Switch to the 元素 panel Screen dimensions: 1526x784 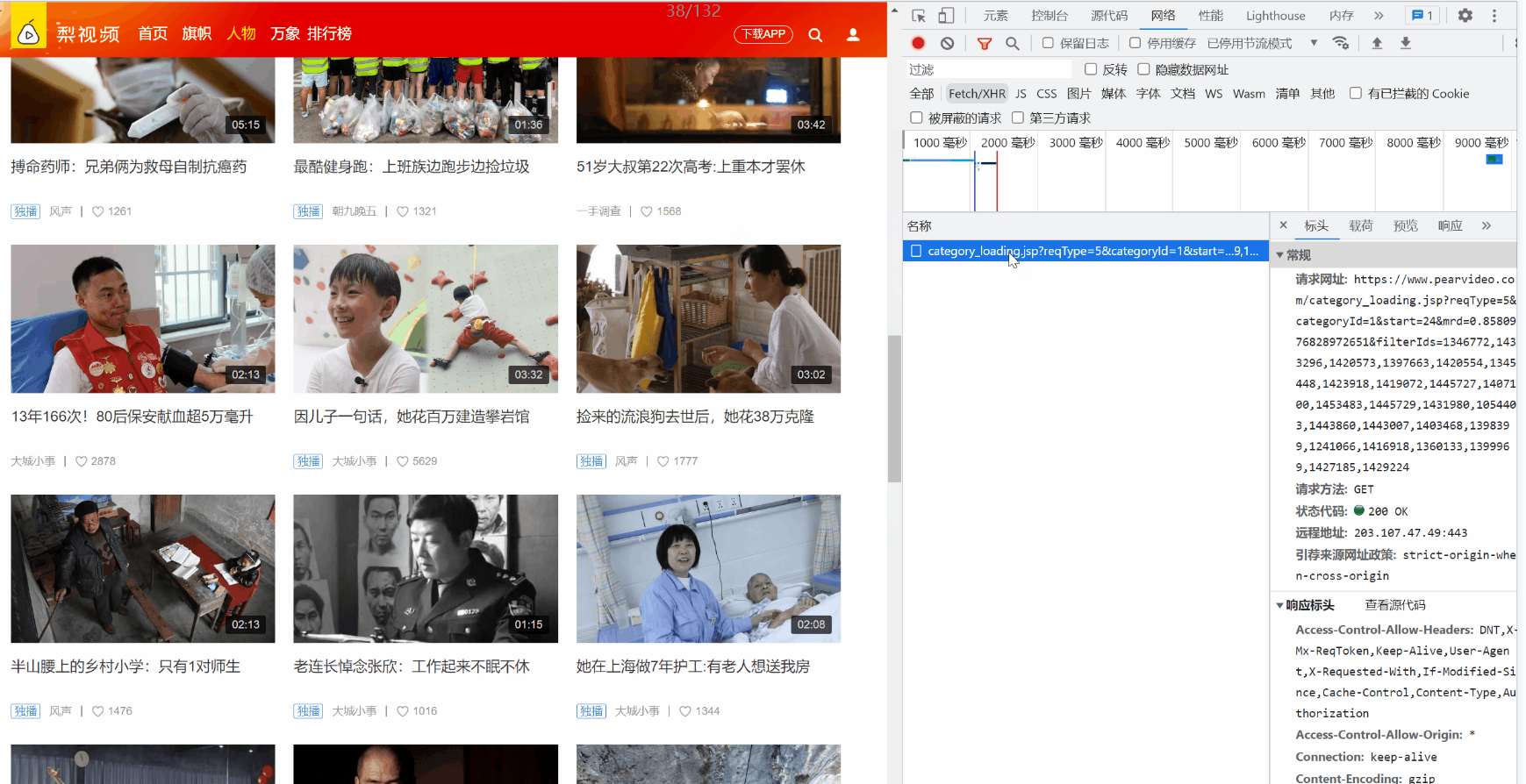pyautogui.click(x=996, y=16)
